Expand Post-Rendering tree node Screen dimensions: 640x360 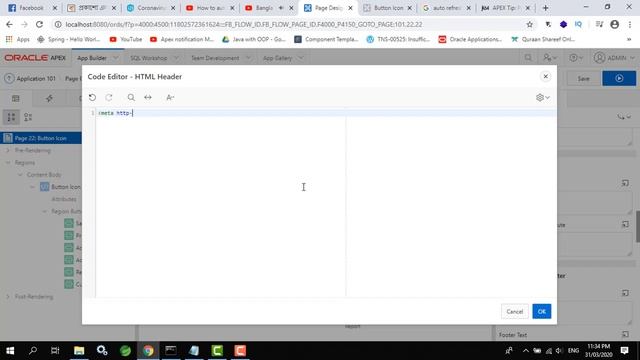[7, 297]
